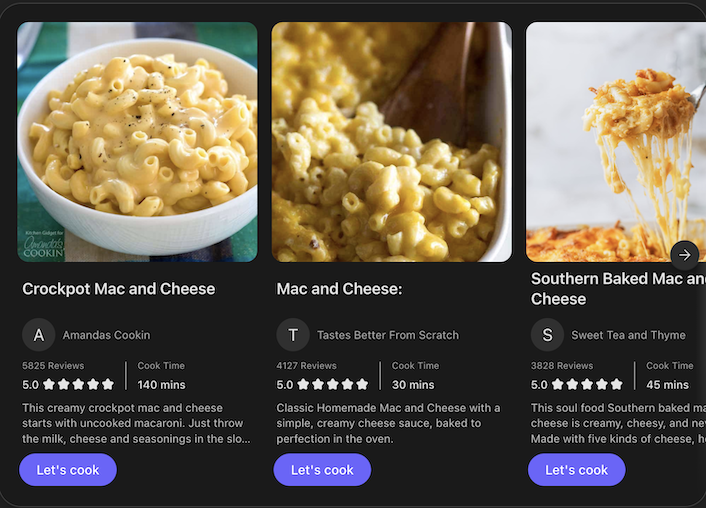Open the 'Mac and Cheese:' recipe title
This screenshot has width=706, height=508.
coord(339,289)
